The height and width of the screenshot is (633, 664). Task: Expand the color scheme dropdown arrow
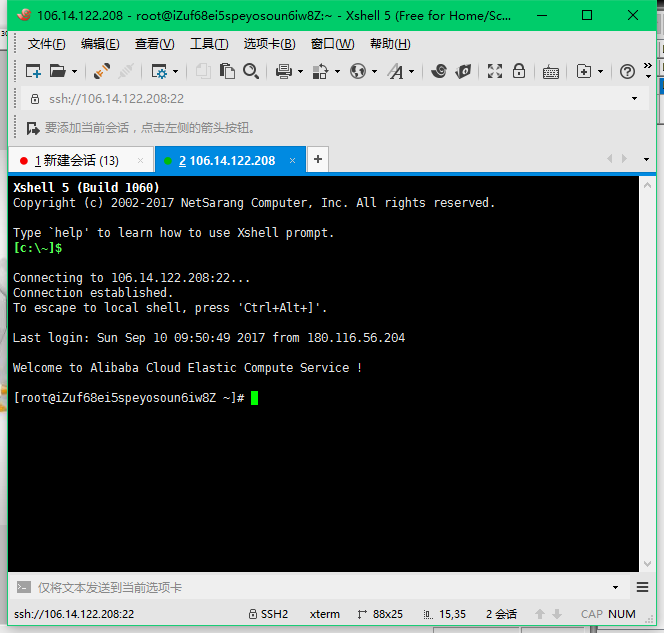point(338,72)
